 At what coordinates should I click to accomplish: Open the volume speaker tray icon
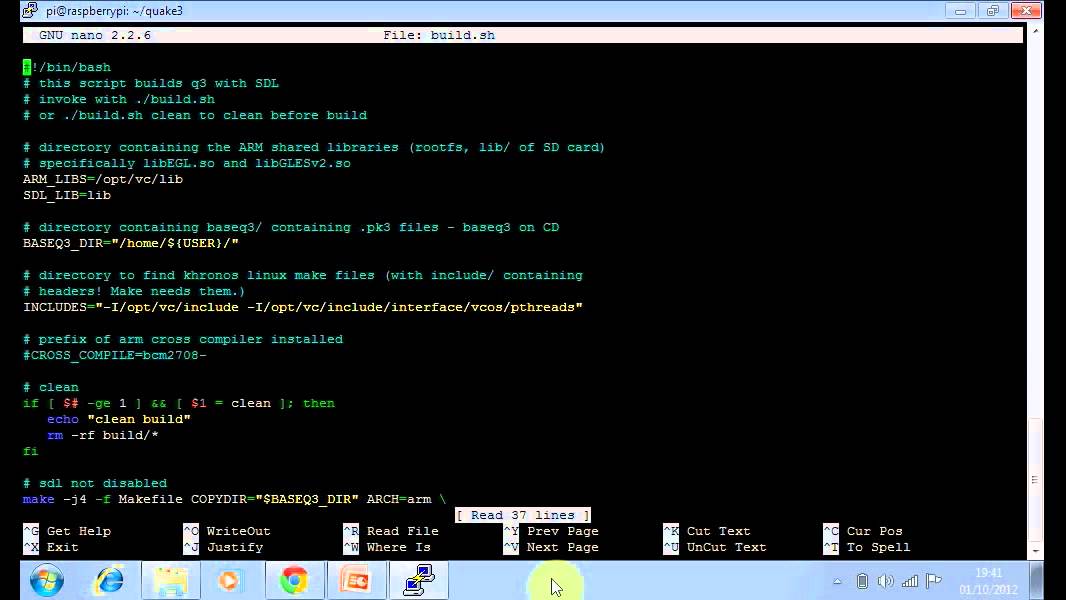885,581
